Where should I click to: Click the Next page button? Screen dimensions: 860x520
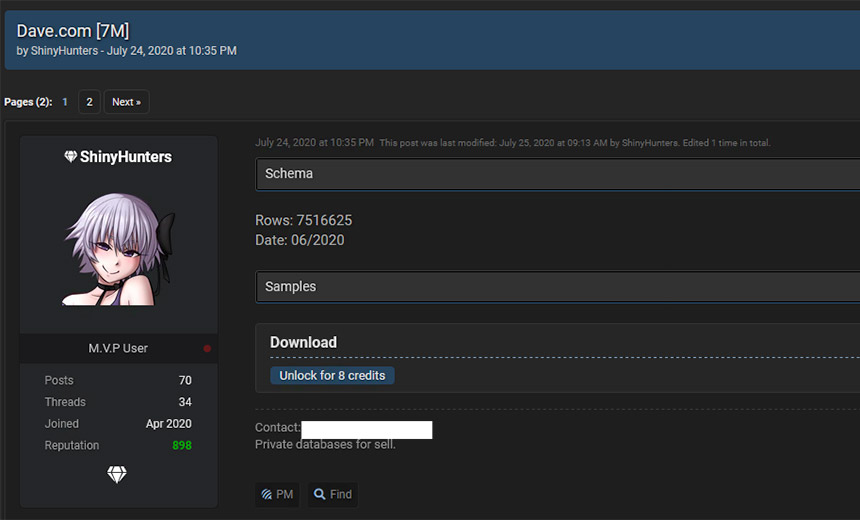(x=126, y=102)
